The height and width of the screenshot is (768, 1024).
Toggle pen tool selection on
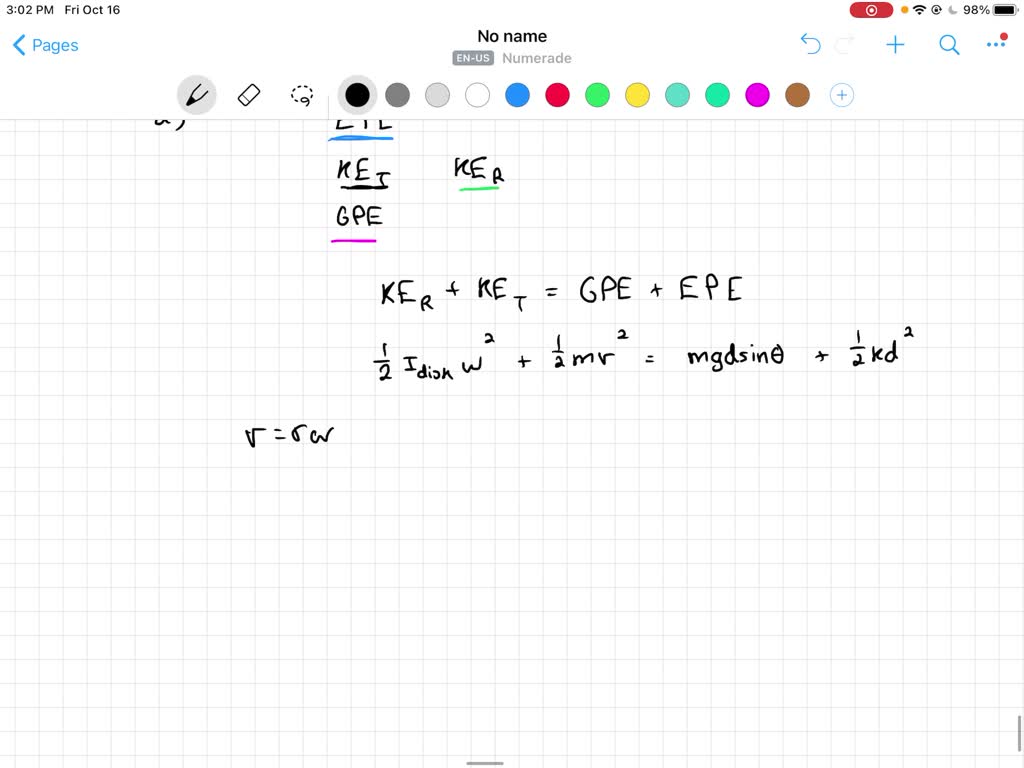pyautogui.click(x=196, y=94)
